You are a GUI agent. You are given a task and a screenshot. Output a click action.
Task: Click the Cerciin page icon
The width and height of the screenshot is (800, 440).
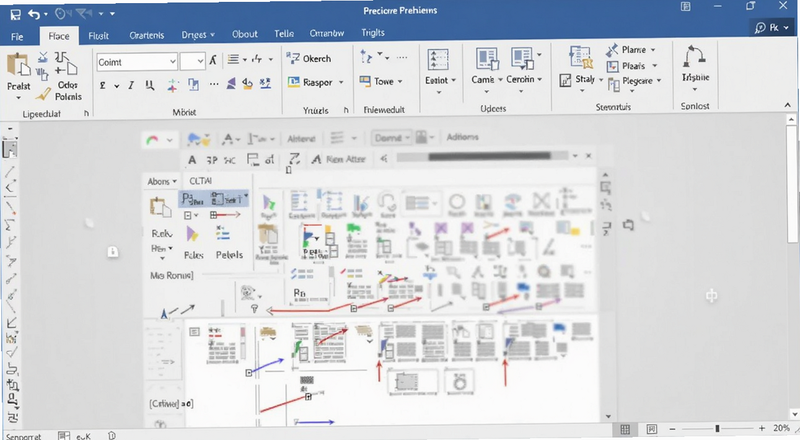point(522,58)
